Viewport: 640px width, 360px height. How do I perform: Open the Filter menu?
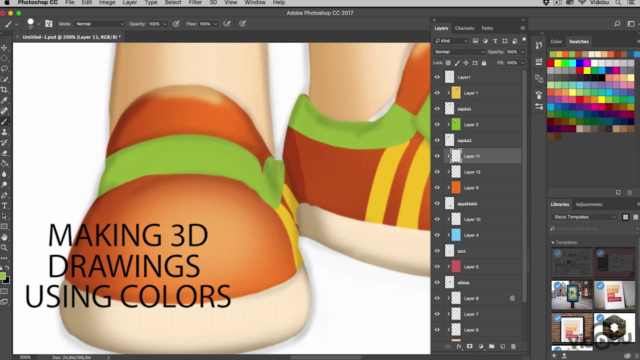pyautogui.click(x=195, y=2)
